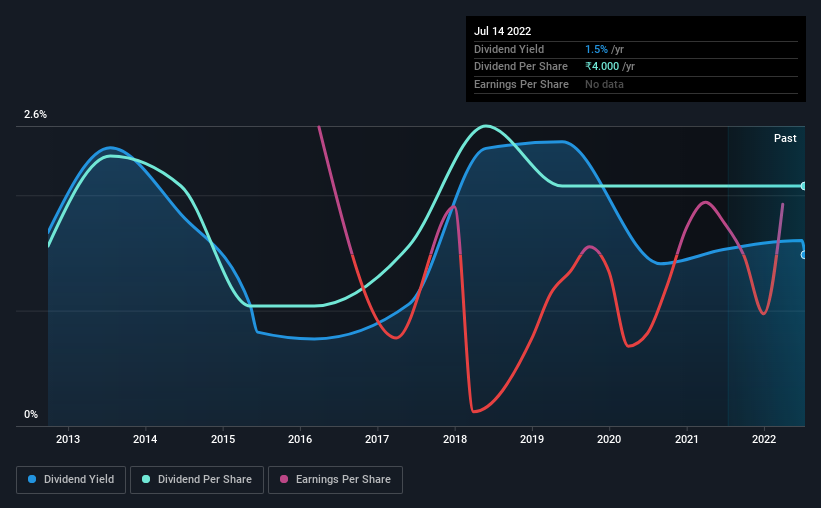
Task: Click the Dividend Yield tooltip row label
Action: (509, 49)
